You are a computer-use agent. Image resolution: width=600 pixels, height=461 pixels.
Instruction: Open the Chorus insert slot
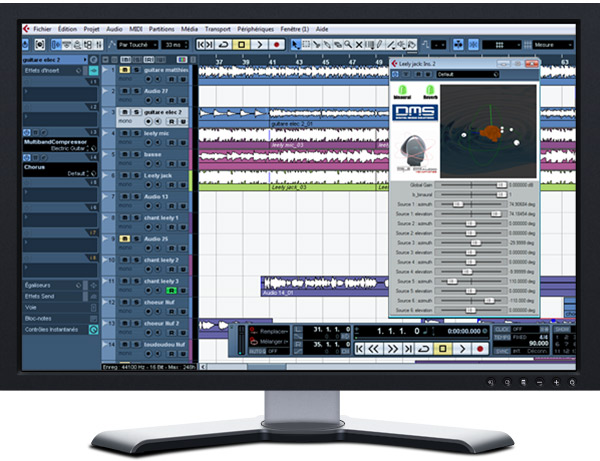point(60,170)
